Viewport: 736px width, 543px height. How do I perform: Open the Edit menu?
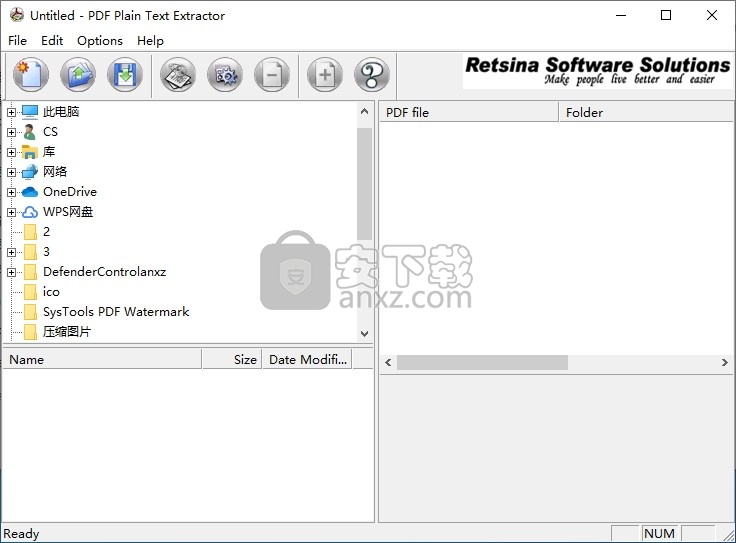52,41
